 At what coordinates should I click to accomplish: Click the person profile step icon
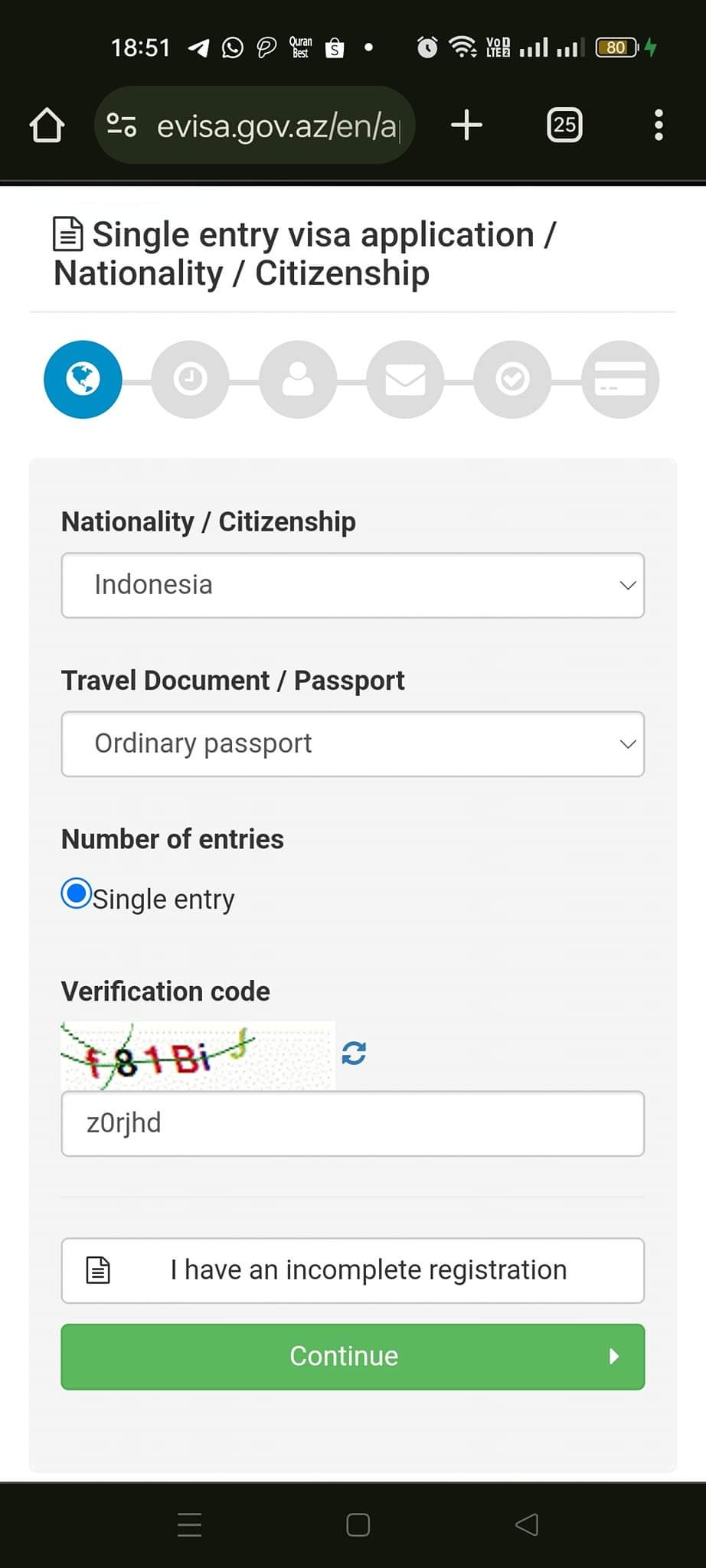click(x=298, y=379)
